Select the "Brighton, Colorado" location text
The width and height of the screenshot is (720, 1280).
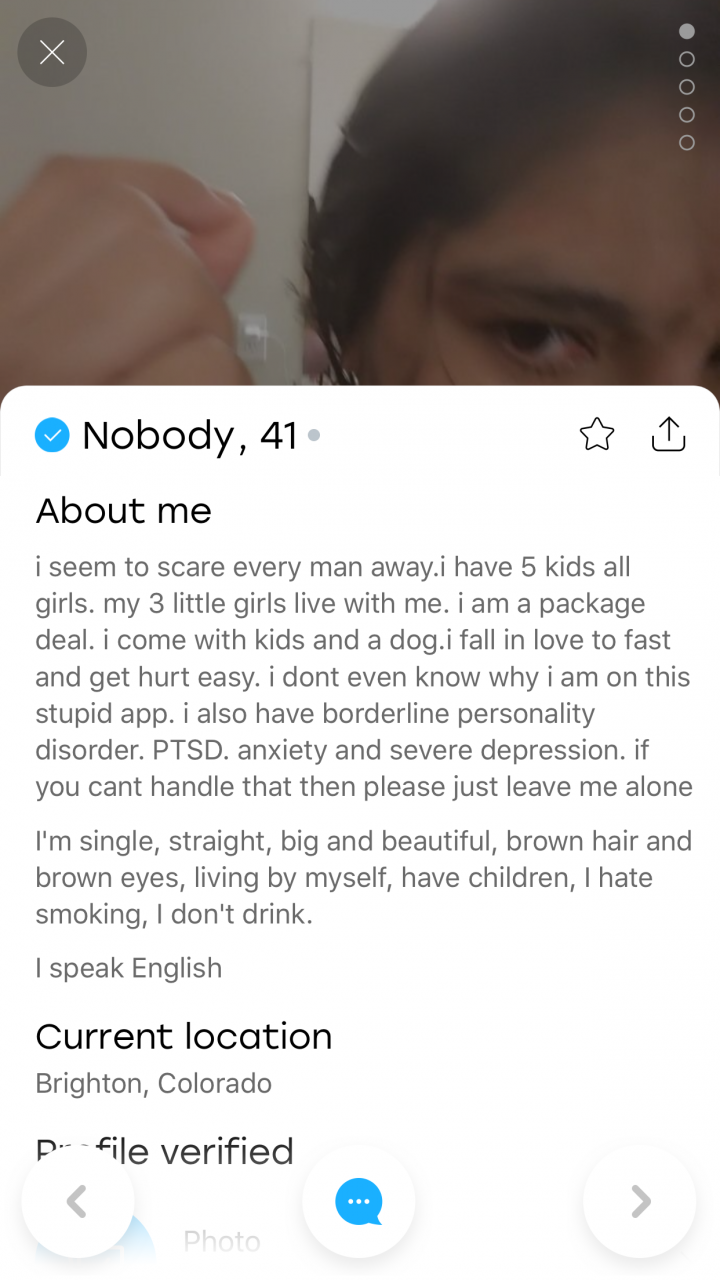pyautogui.click(x=153, y=1083)
